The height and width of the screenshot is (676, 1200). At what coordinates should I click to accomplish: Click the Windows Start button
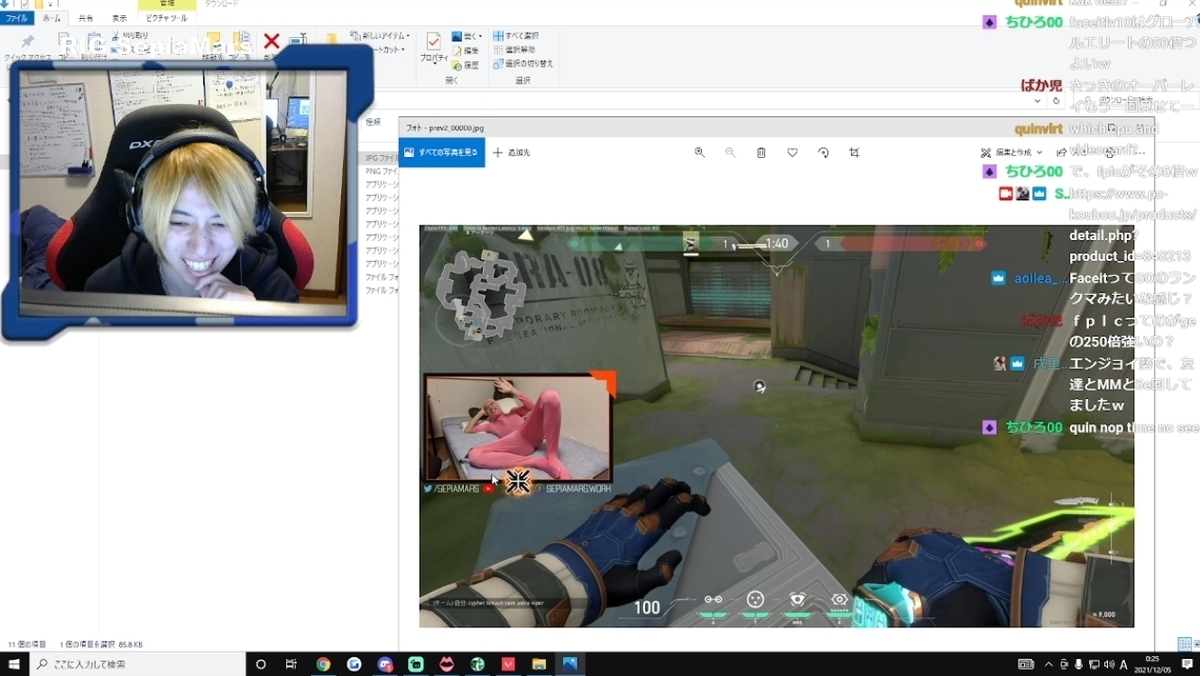(x=14, y=664)
